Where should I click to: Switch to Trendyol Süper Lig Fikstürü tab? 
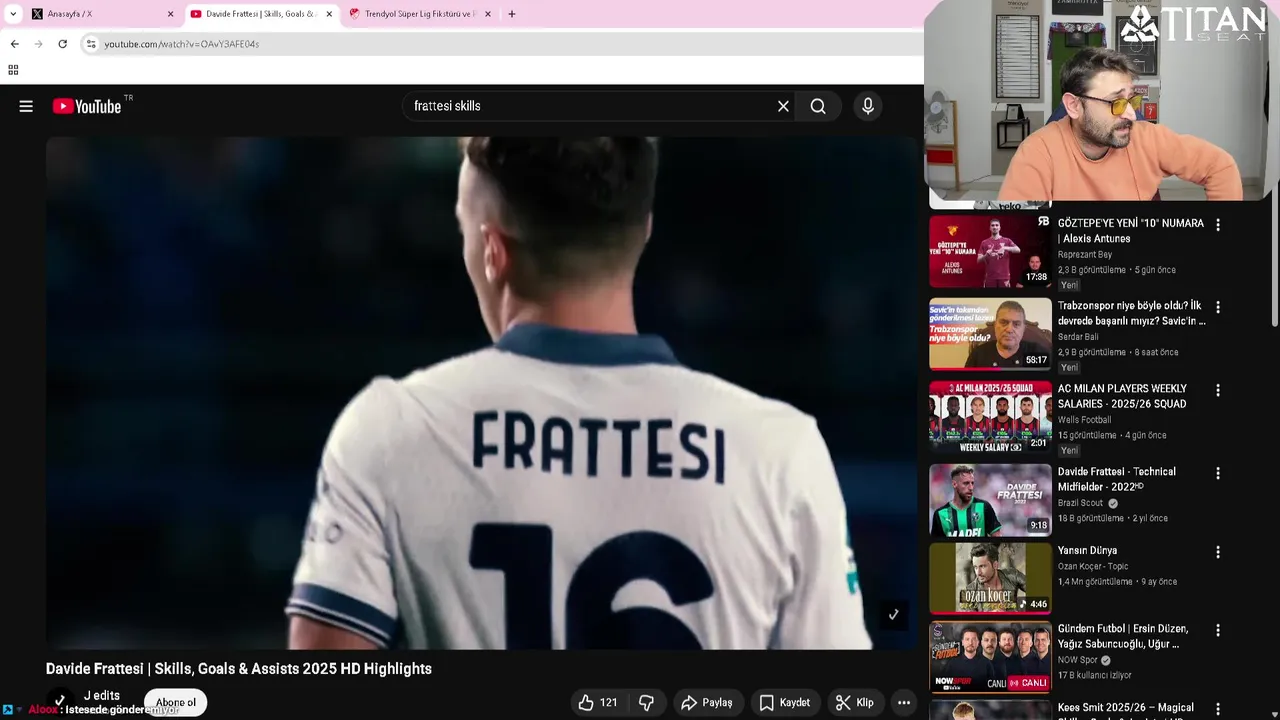click(420, 14)
